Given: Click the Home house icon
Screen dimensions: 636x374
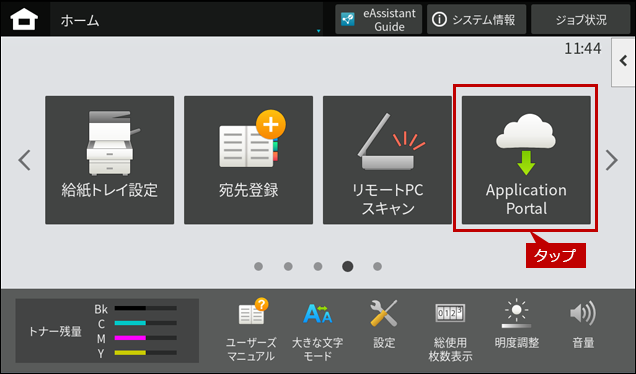Looking at the screenshot, I should coord(24,19).
